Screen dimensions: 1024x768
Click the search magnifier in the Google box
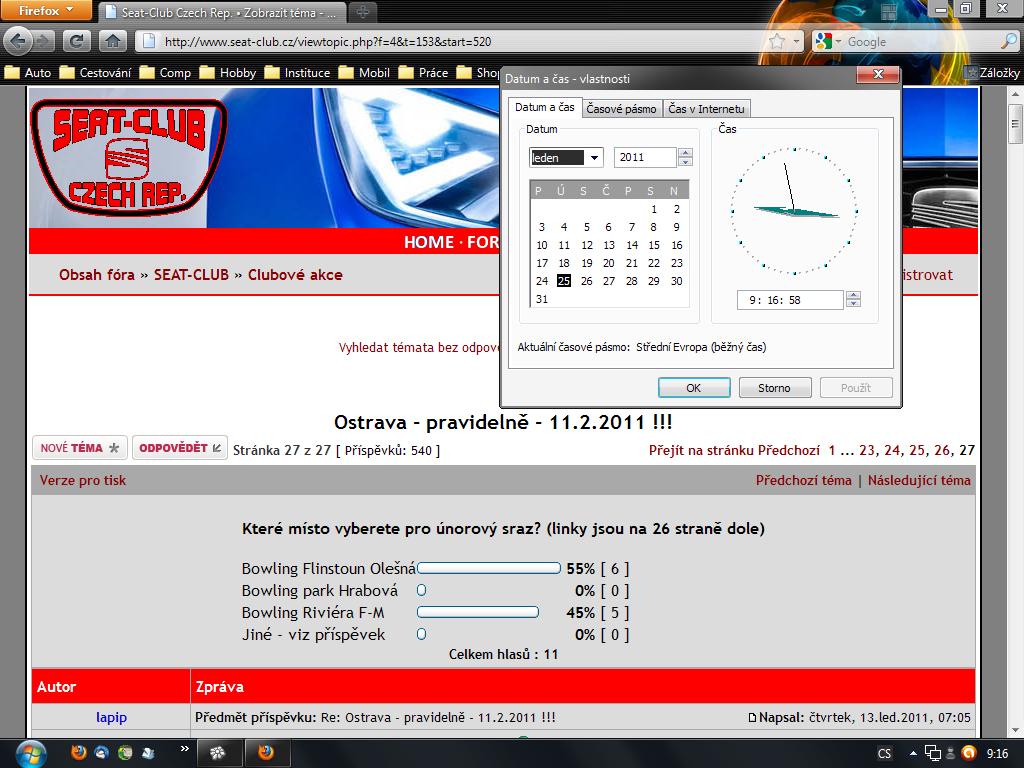click(x=1009, y=42)
